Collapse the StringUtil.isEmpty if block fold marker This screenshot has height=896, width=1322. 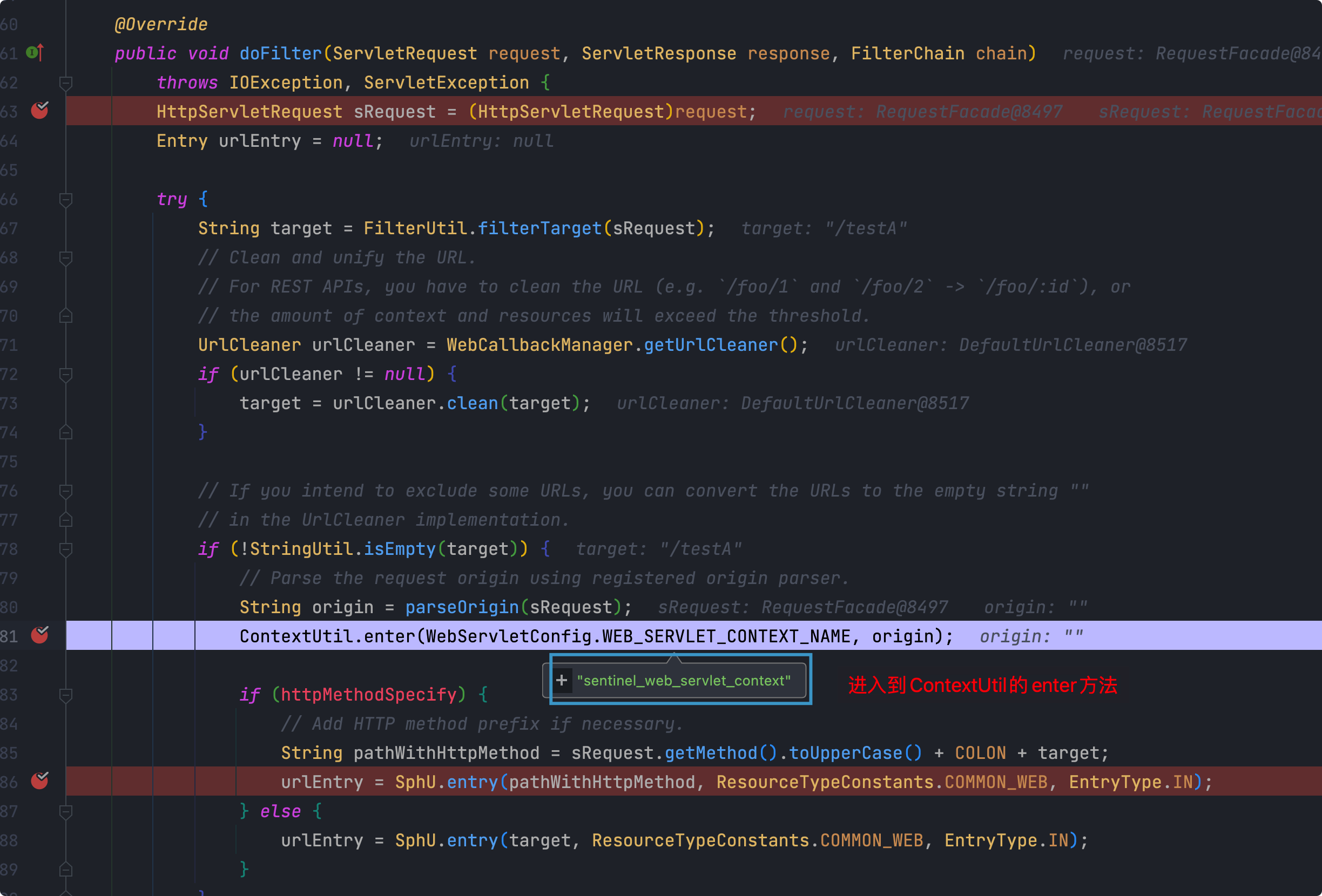(x=66, y=549)
